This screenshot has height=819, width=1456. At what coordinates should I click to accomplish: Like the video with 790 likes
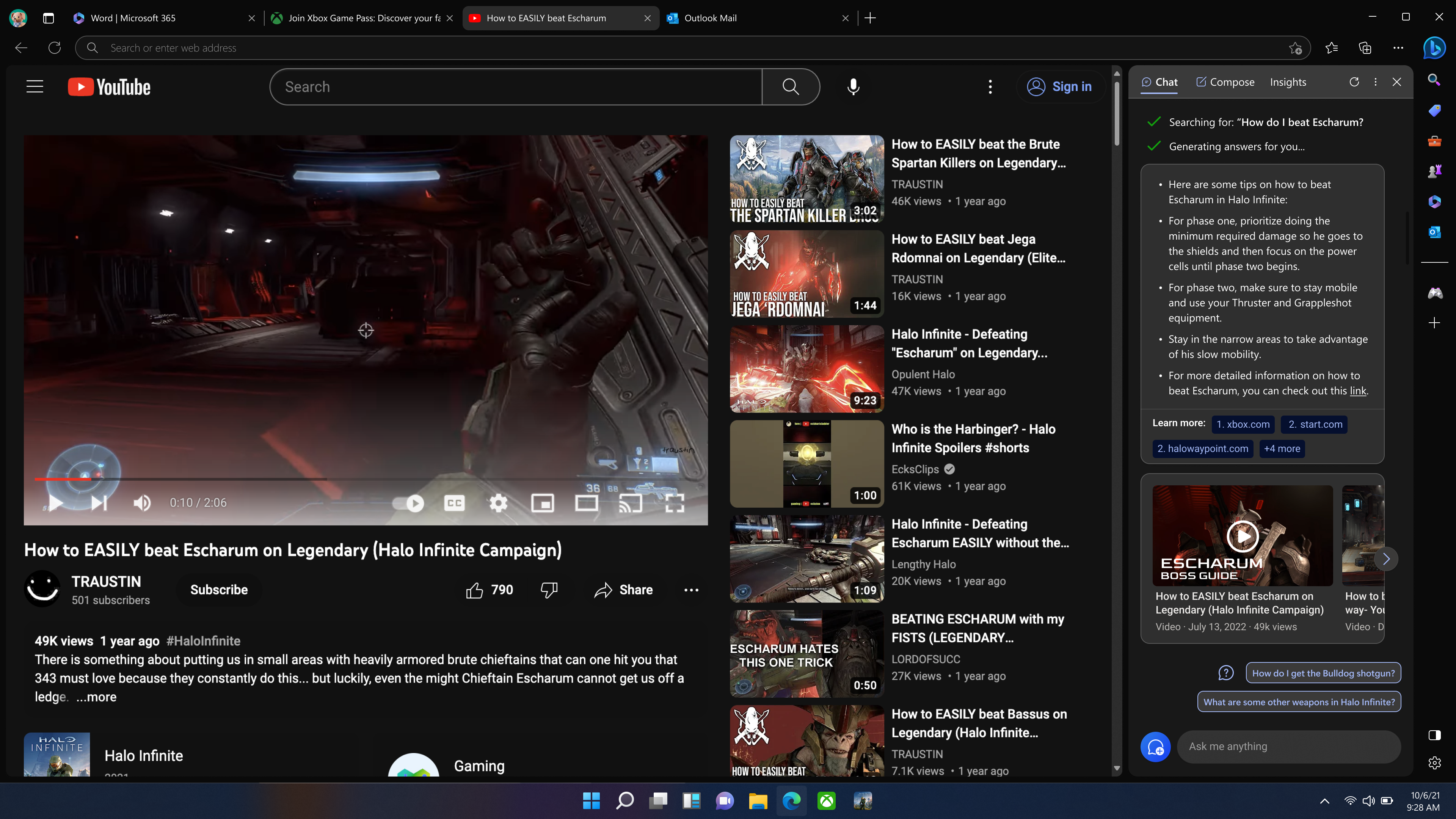click(490, 590)
